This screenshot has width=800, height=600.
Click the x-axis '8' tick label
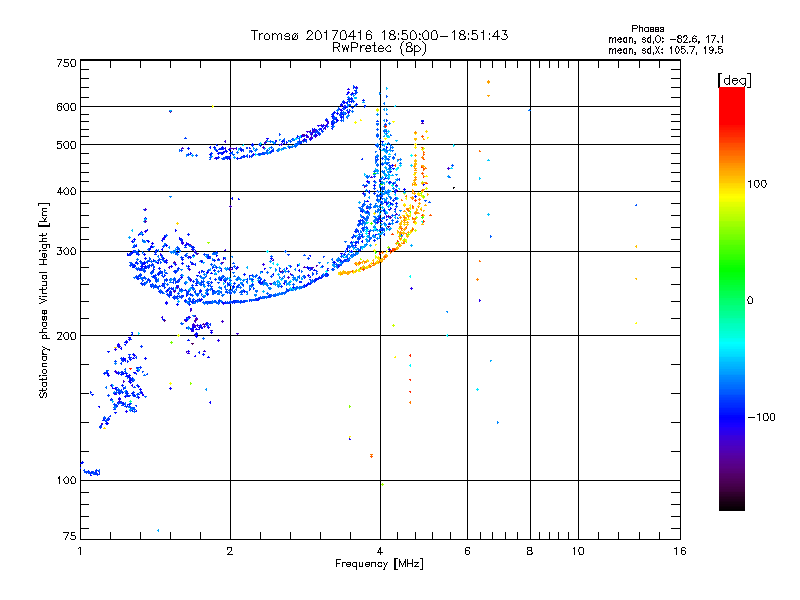tap(530, 551)
